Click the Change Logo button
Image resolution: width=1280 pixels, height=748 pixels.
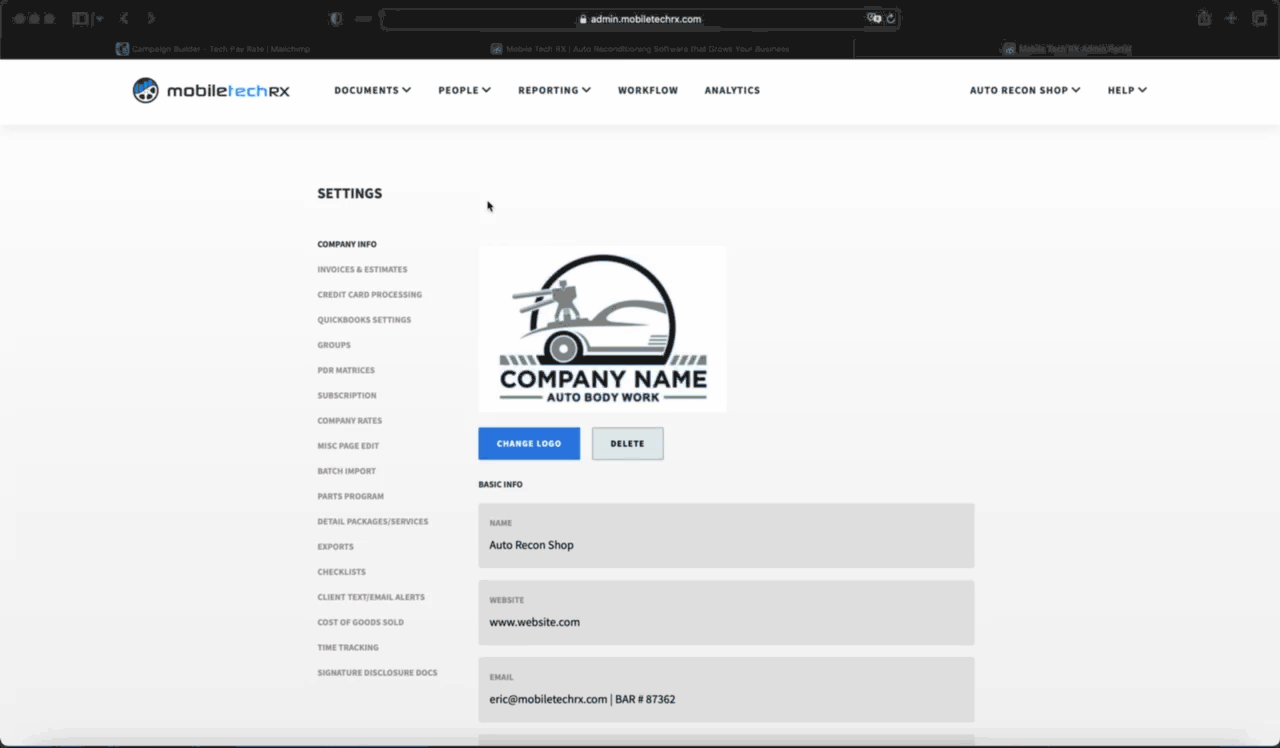[x=529, y=444]
